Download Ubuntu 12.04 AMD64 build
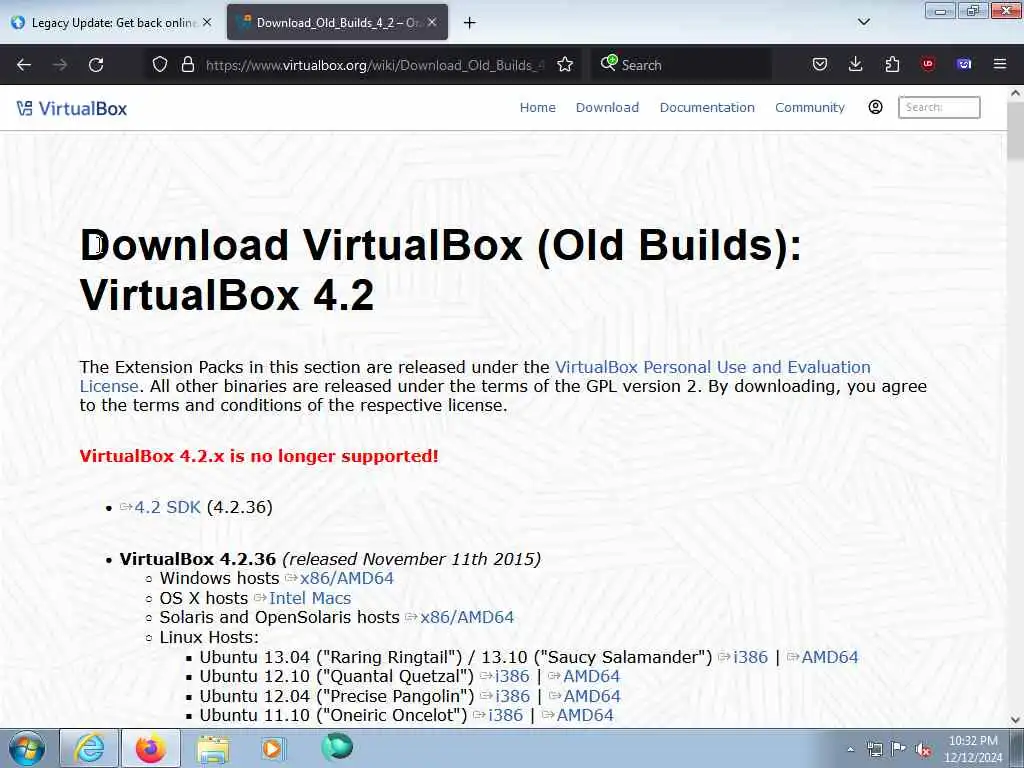1024x768 pixels. tap(592, 696)
